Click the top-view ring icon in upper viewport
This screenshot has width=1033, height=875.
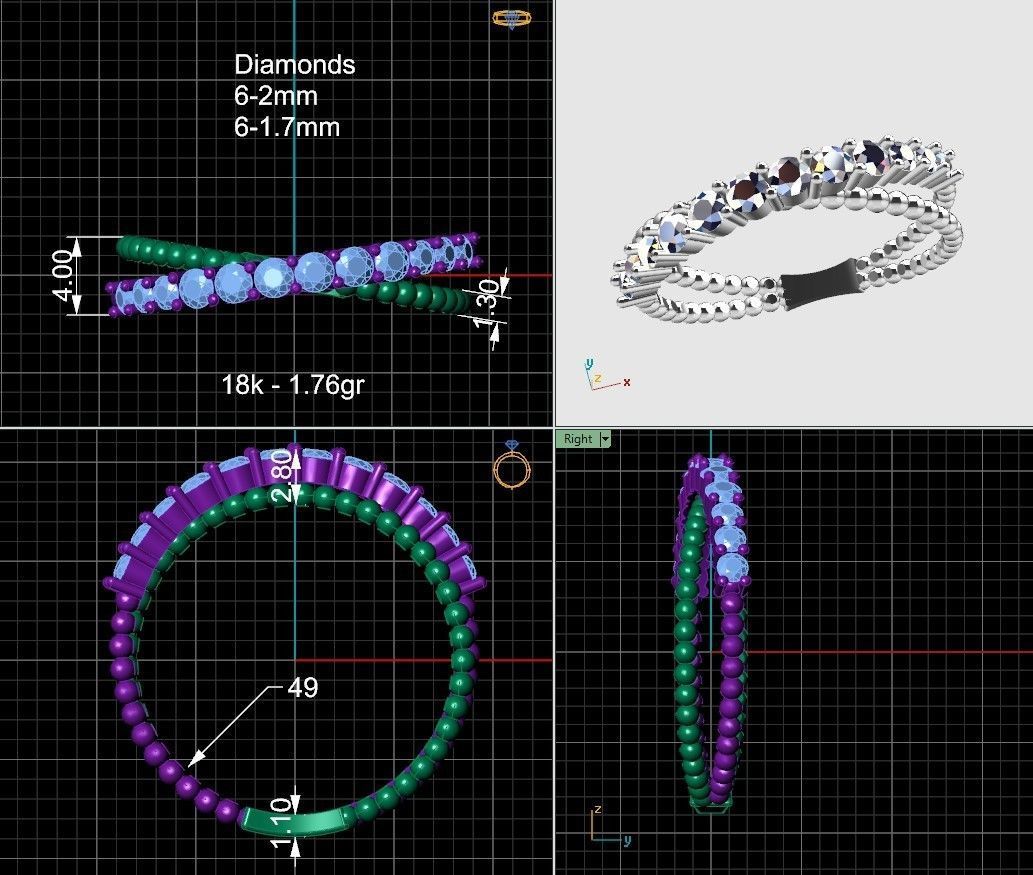coord(512,18)
